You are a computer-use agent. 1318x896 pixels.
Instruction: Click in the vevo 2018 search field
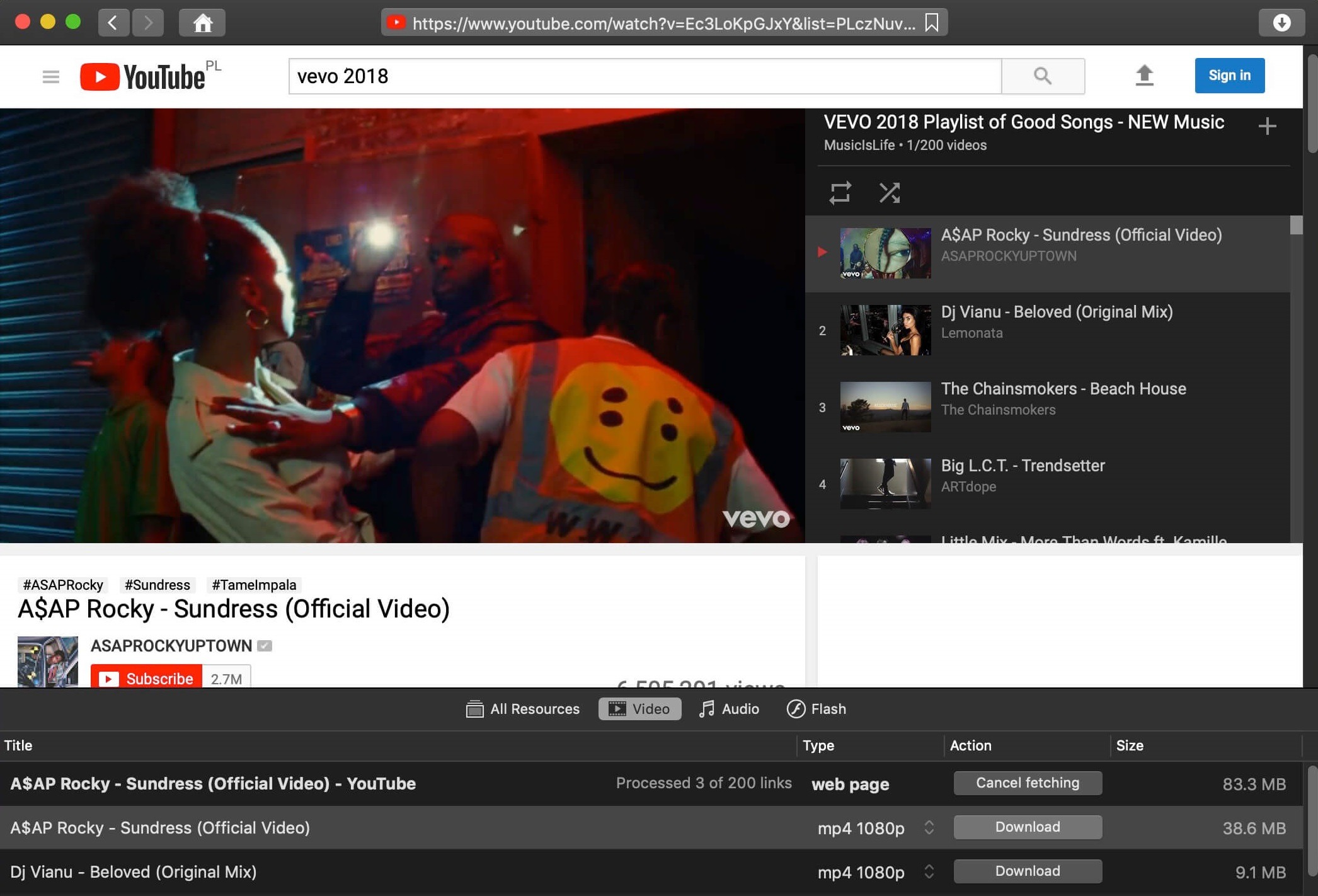coord(645,76)
